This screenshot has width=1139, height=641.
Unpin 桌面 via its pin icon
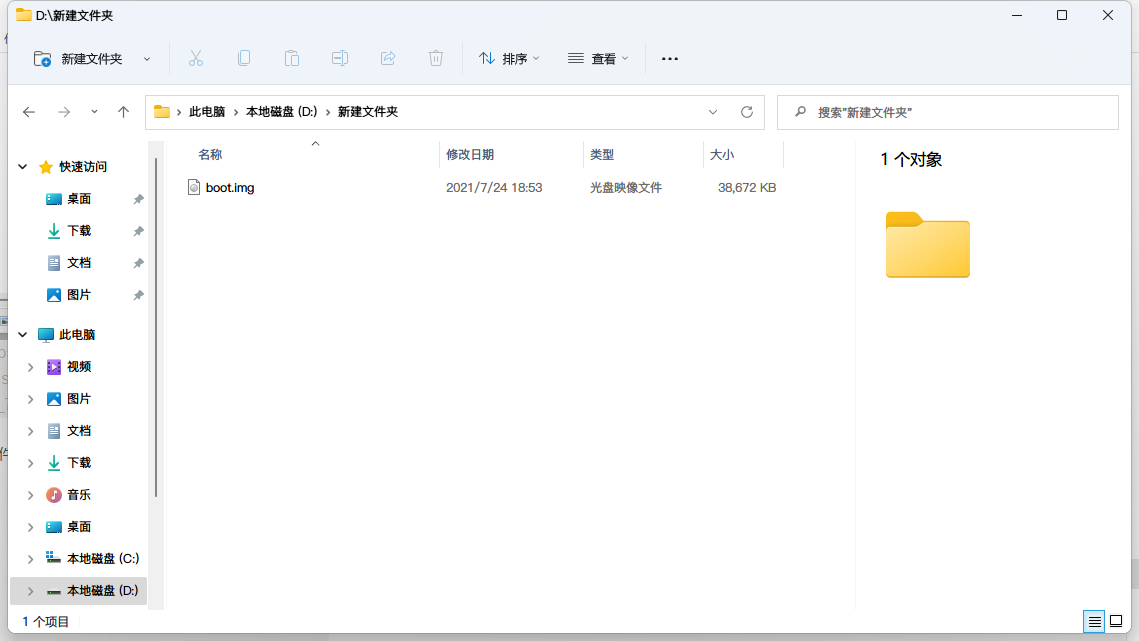pyautogui.click(x=138, y=199)
